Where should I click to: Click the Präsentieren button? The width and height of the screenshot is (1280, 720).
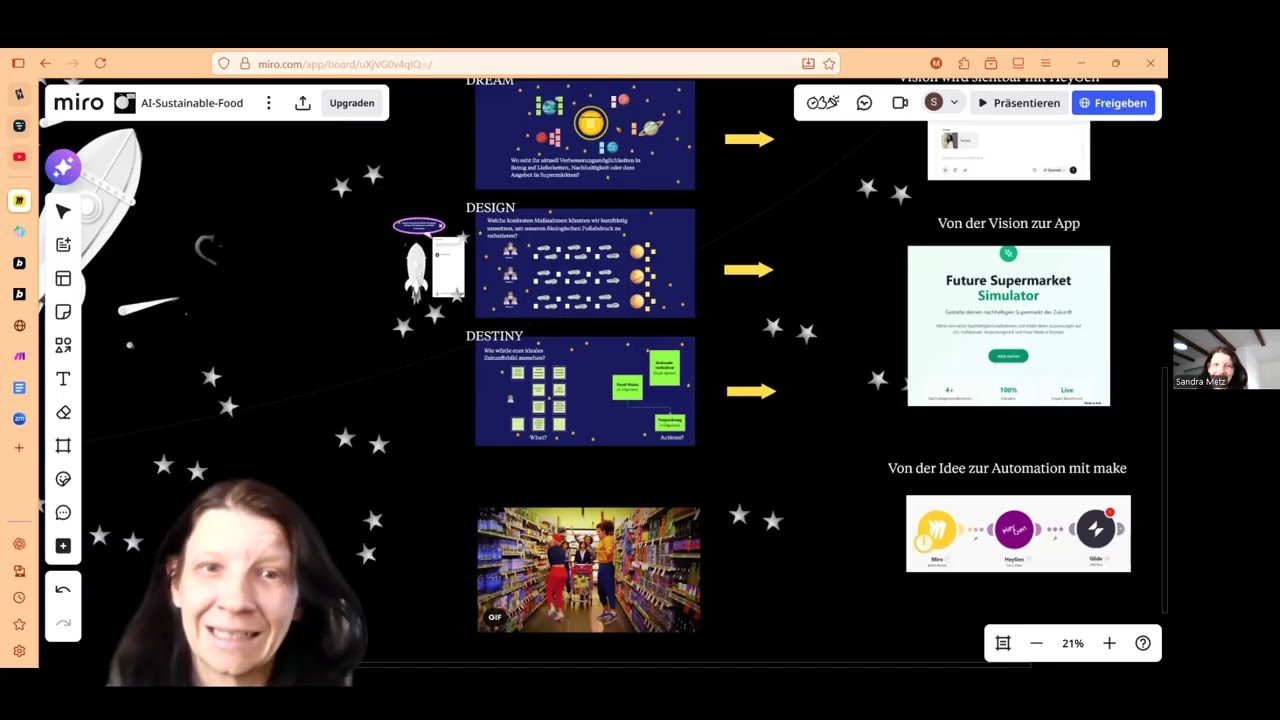pyautogui.click(x=1019, y=103)
